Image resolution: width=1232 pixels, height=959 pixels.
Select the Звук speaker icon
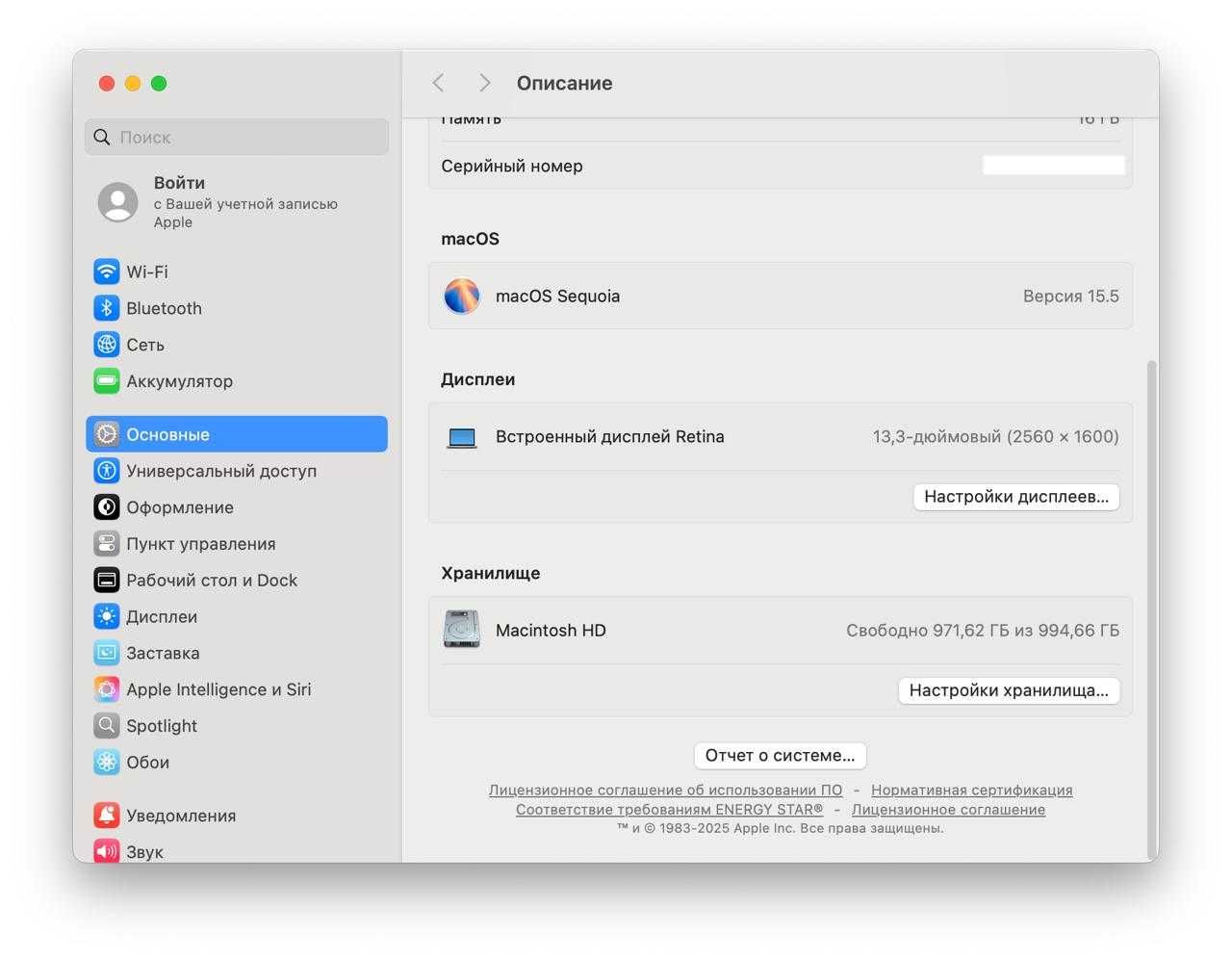(107, 851)
